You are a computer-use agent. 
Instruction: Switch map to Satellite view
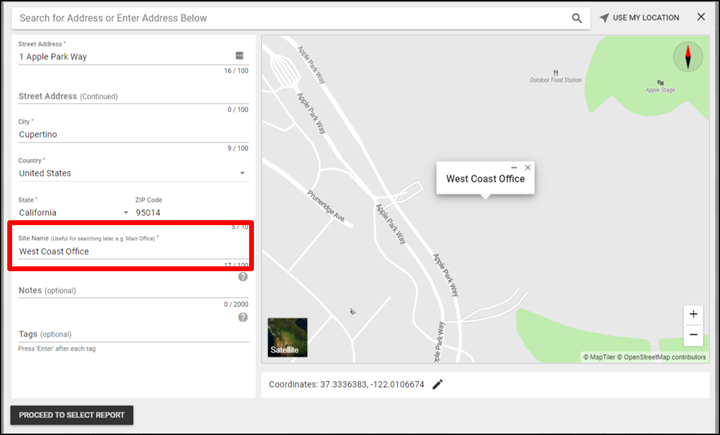click(288, 337)
